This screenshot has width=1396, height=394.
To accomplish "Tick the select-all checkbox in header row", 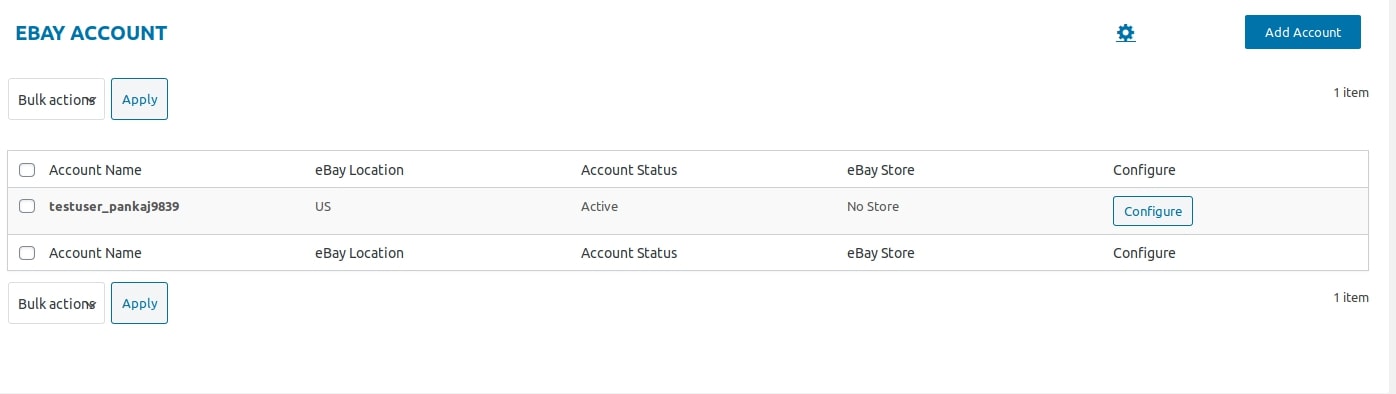I will point(27,170).
